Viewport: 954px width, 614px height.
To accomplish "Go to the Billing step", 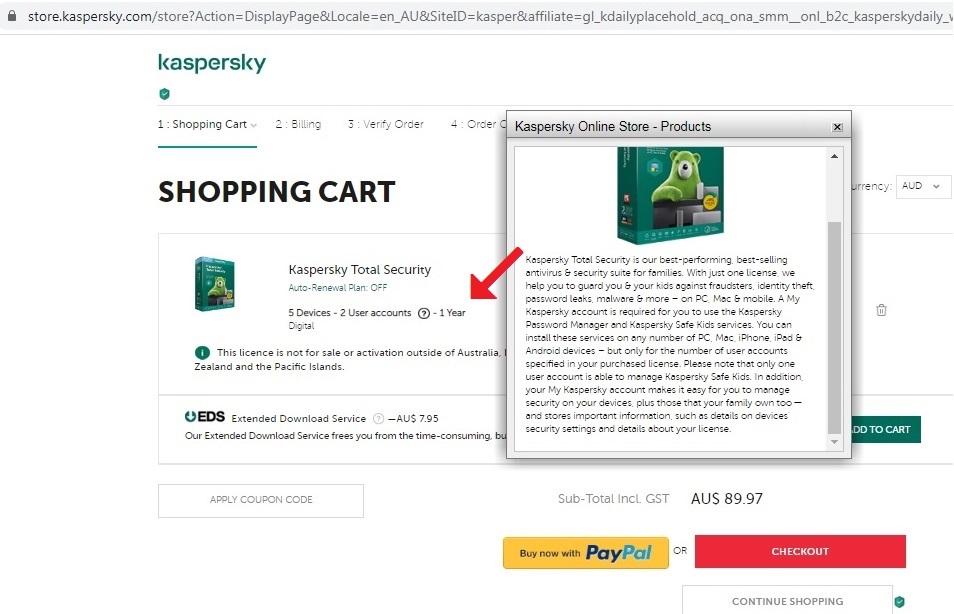I will click(298, 124).
